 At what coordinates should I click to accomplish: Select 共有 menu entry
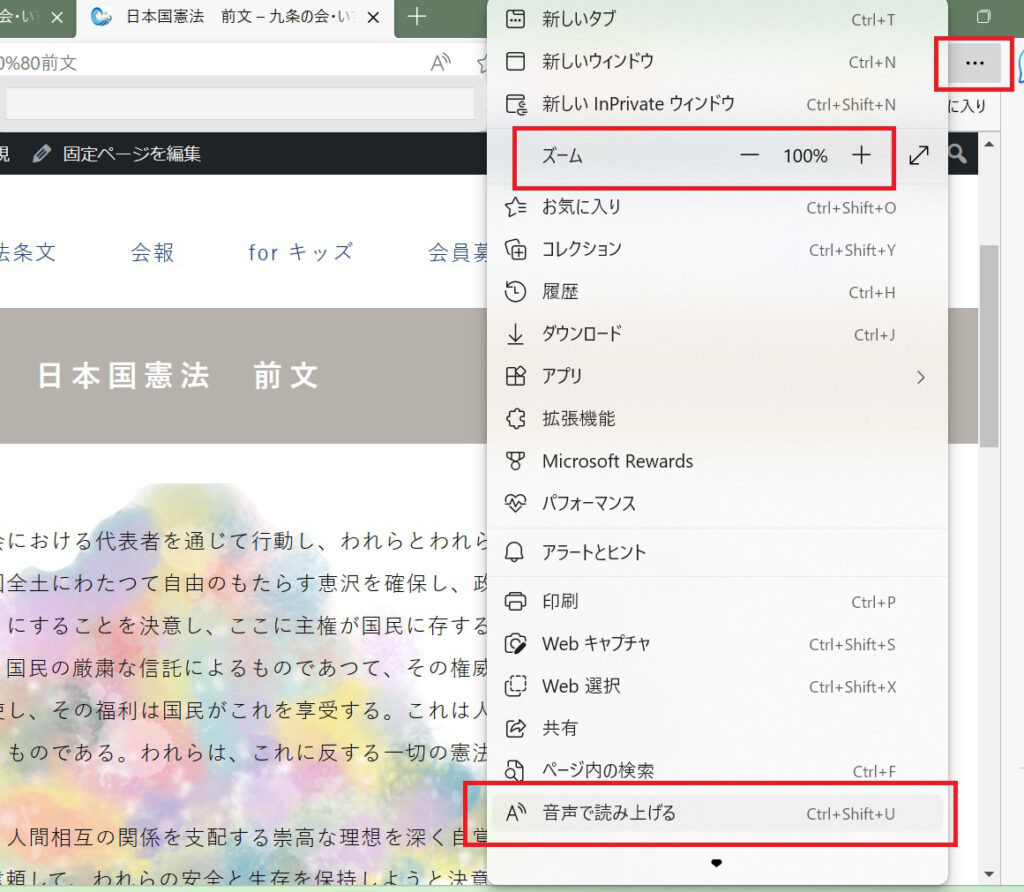(x=716, y=728)
